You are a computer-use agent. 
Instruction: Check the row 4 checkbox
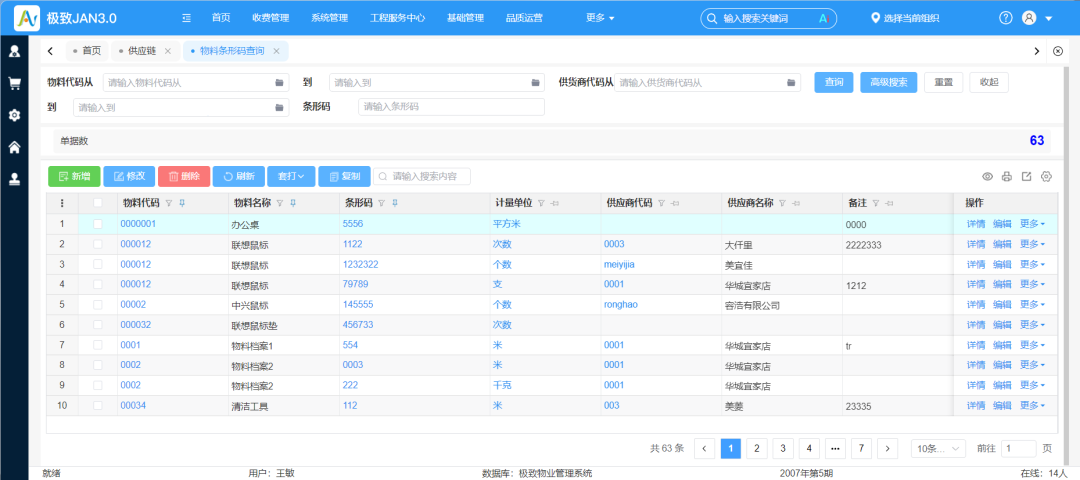click(98, 284)
